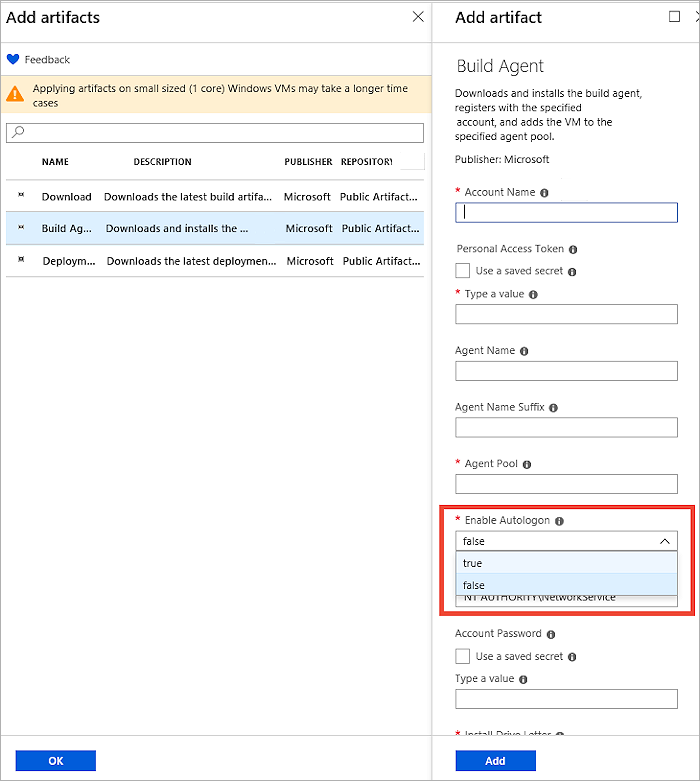
Task: Click the Account Name input field
Action: point(566,212)
